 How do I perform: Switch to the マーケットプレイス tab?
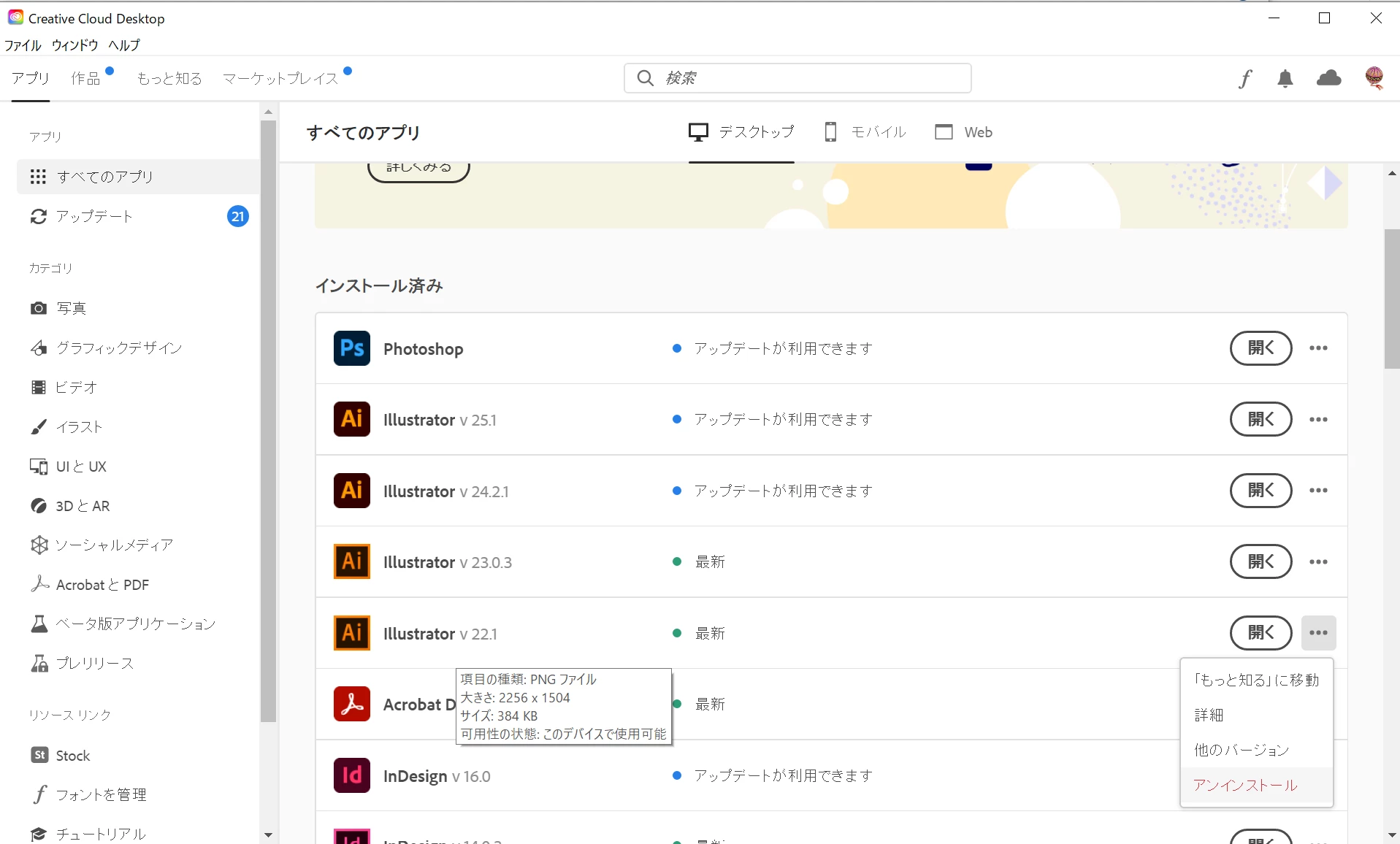point(280,78)
